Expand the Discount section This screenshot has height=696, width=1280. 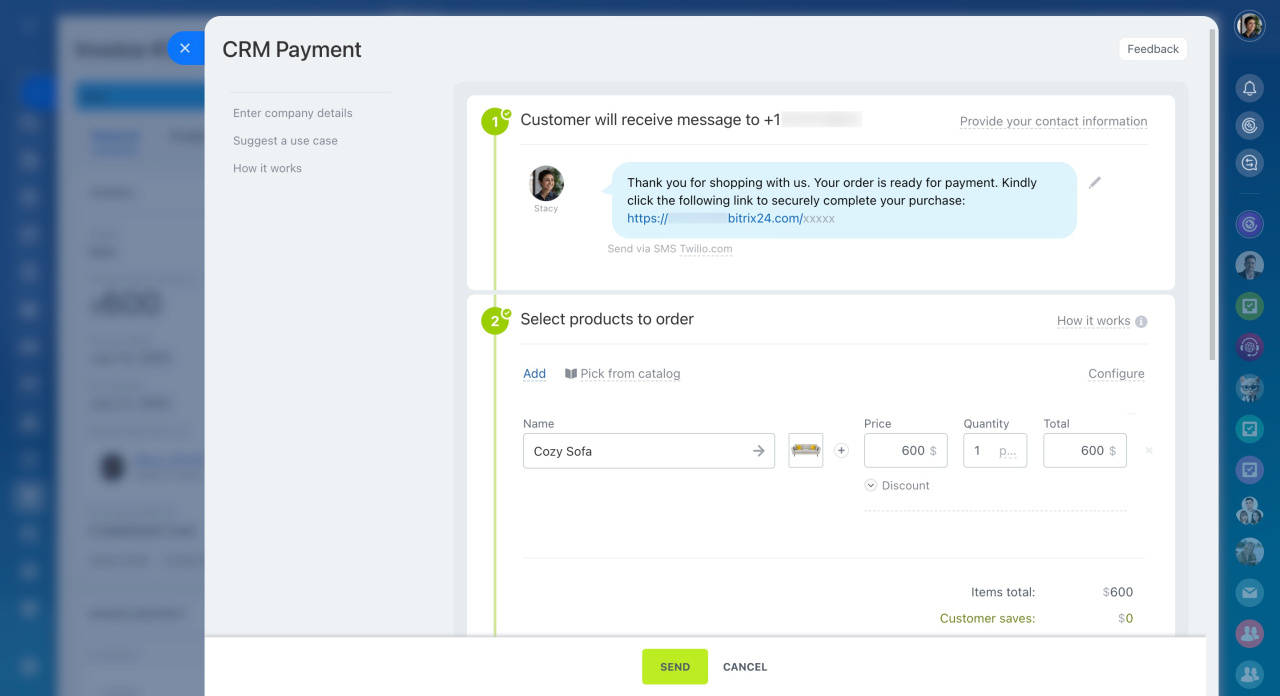897,486
